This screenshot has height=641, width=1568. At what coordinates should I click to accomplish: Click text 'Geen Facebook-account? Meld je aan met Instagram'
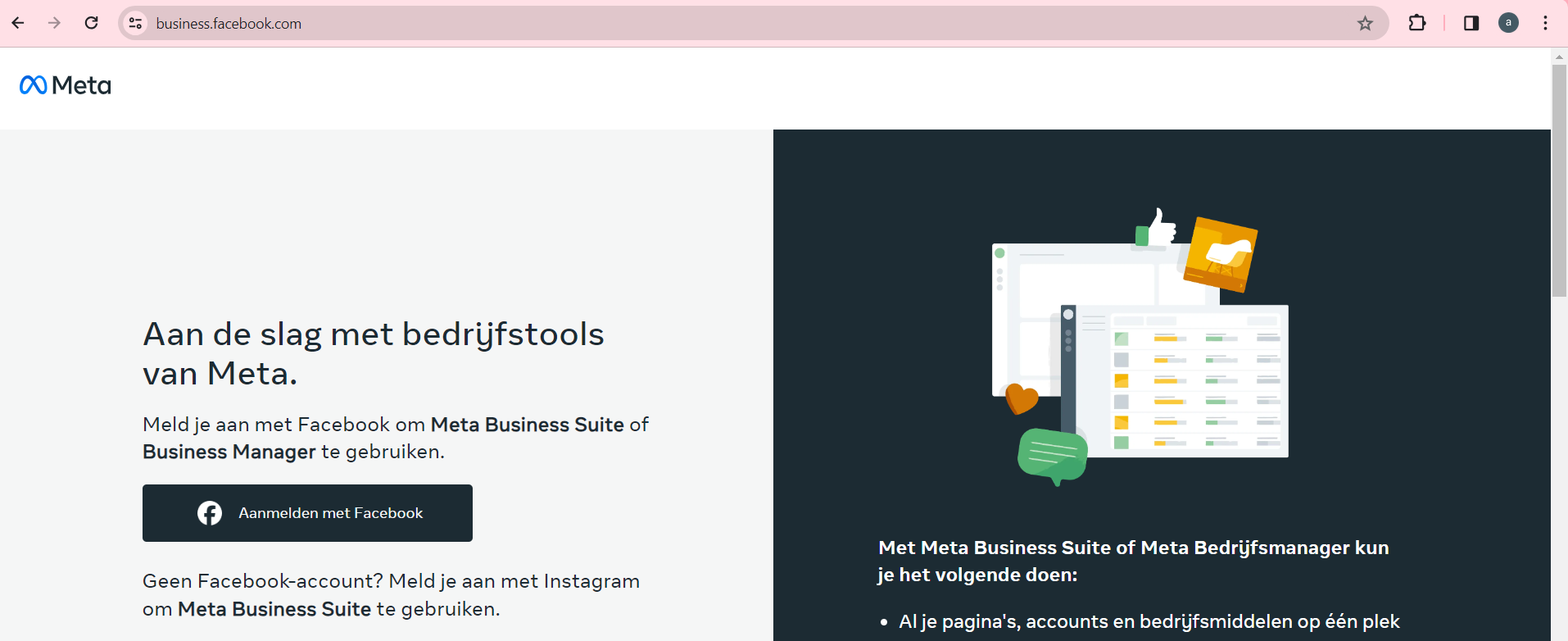[391, 581]
